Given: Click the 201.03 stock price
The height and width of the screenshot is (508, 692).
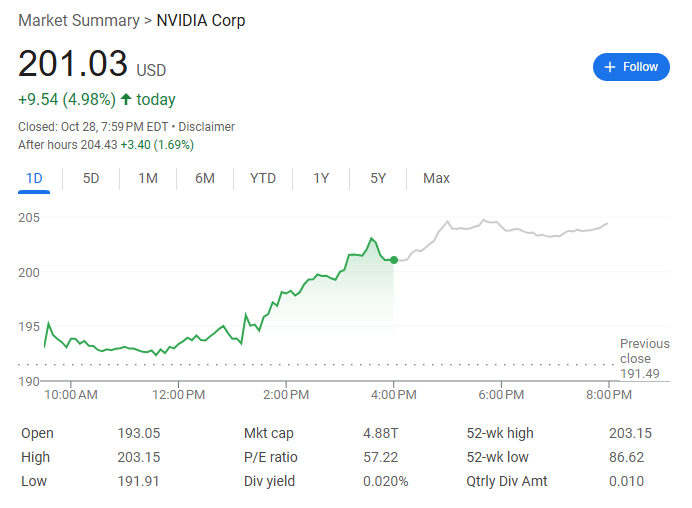Looking at the screenshot, I should [x=73, y=64].
